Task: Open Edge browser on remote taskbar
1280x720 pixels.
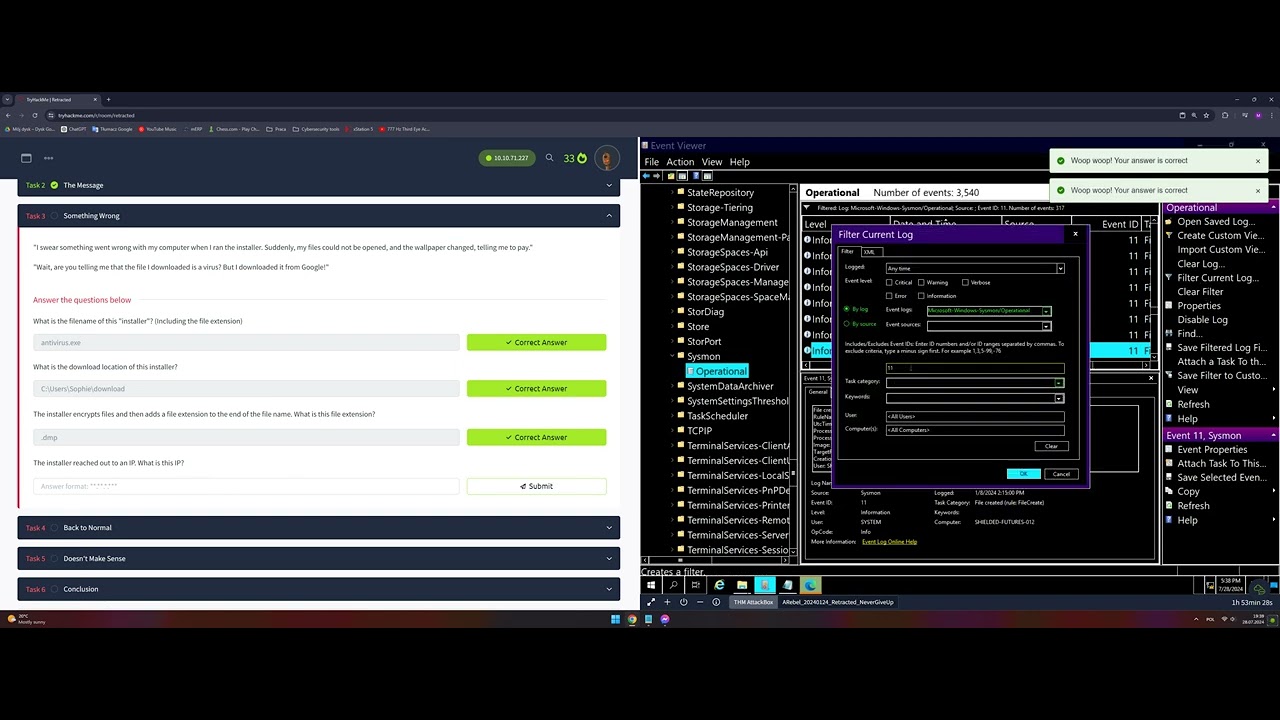Action: (x=810, y=585)
